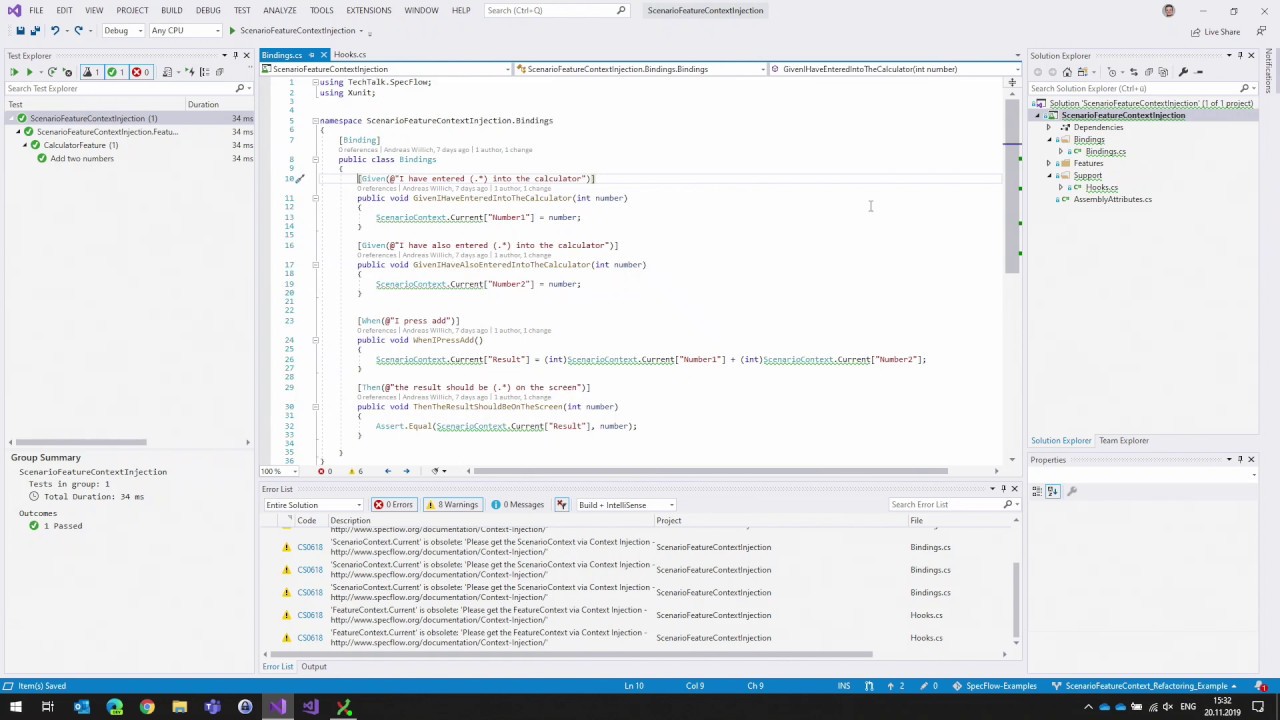Viewport: 1280px width, 720px height.
Task: Select AssemblyAttributes.cs in Solution Explorer
Action: tap(1112, 200)
